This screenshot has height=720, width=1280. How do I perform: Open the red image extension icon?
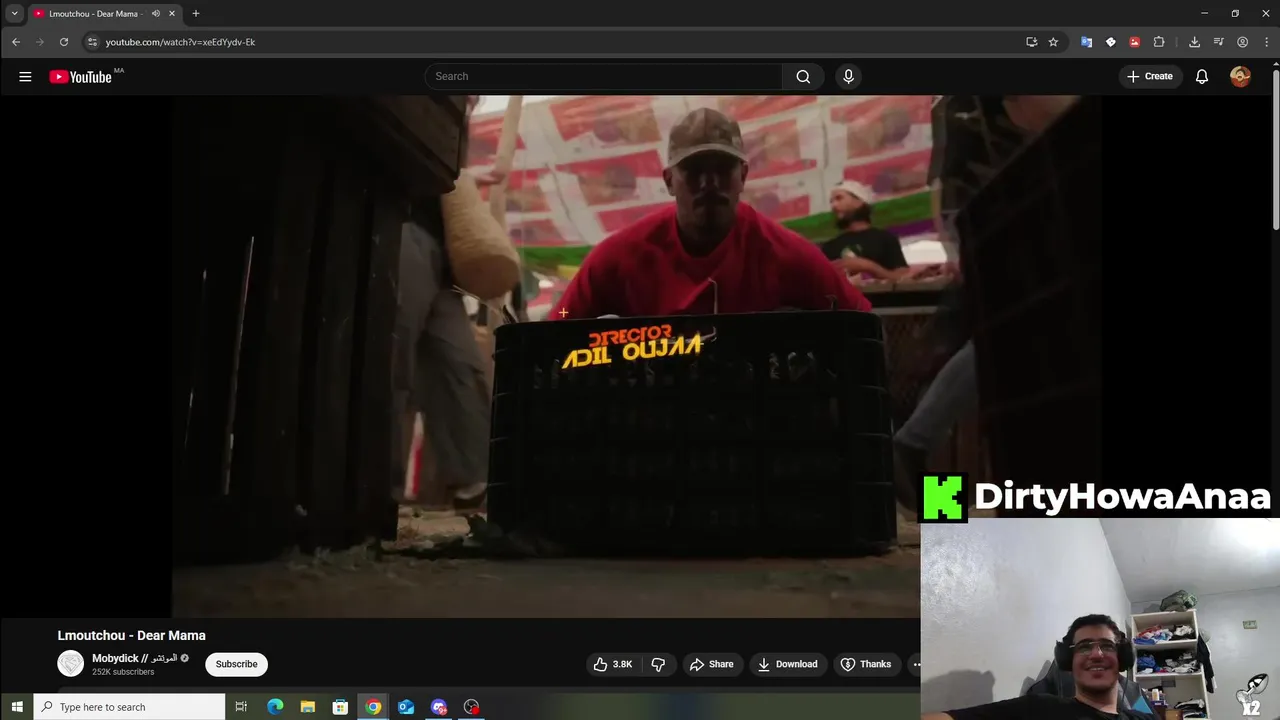[x=1135, y=42]
